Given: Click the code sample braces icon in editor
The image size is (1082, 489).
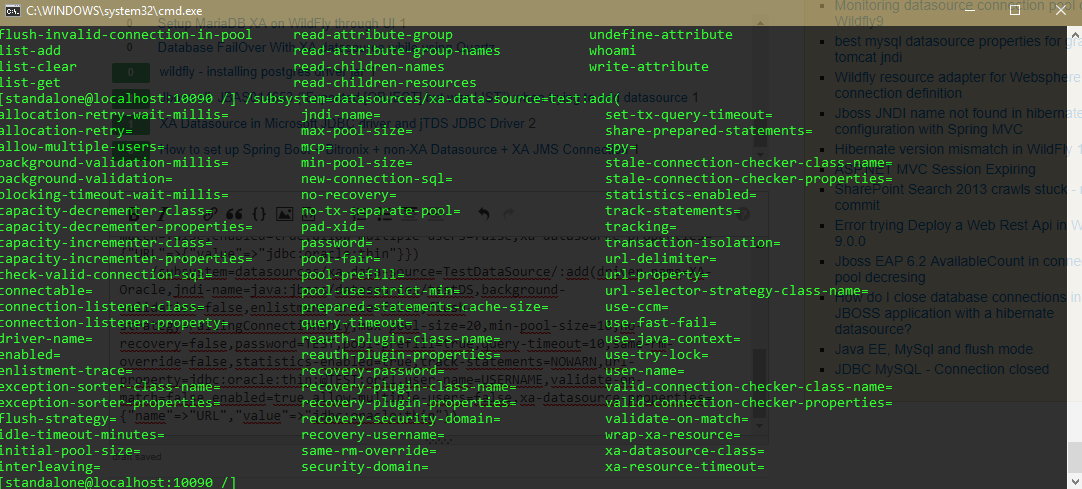Looking at the screenshot, I should point(259,214).
